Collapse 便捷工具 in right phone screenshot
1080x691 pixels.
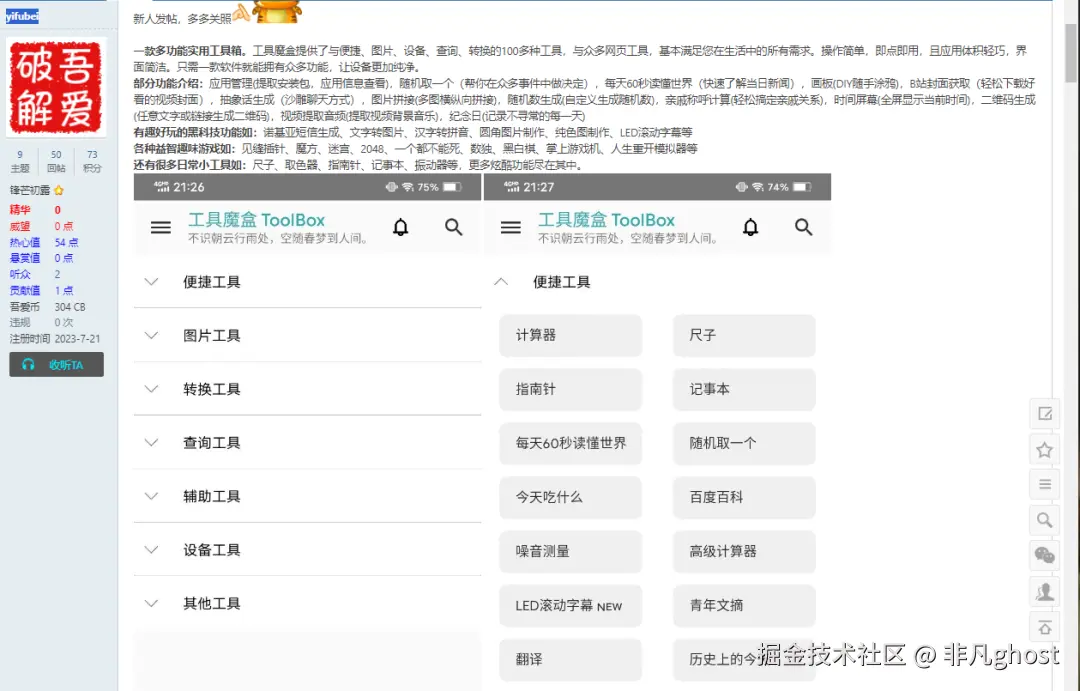657,282
